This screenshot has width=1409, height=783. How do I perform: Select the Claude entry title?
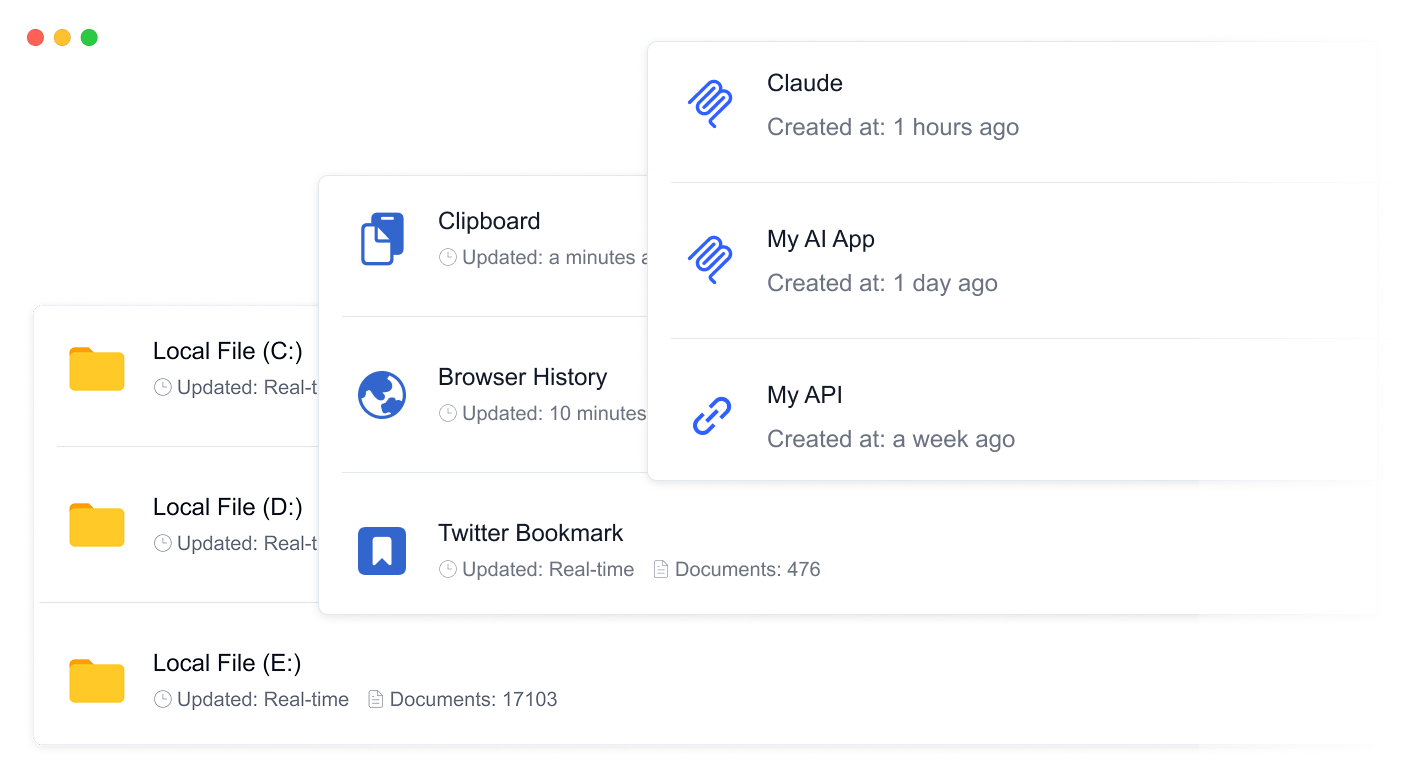click(x=804, y=83)
